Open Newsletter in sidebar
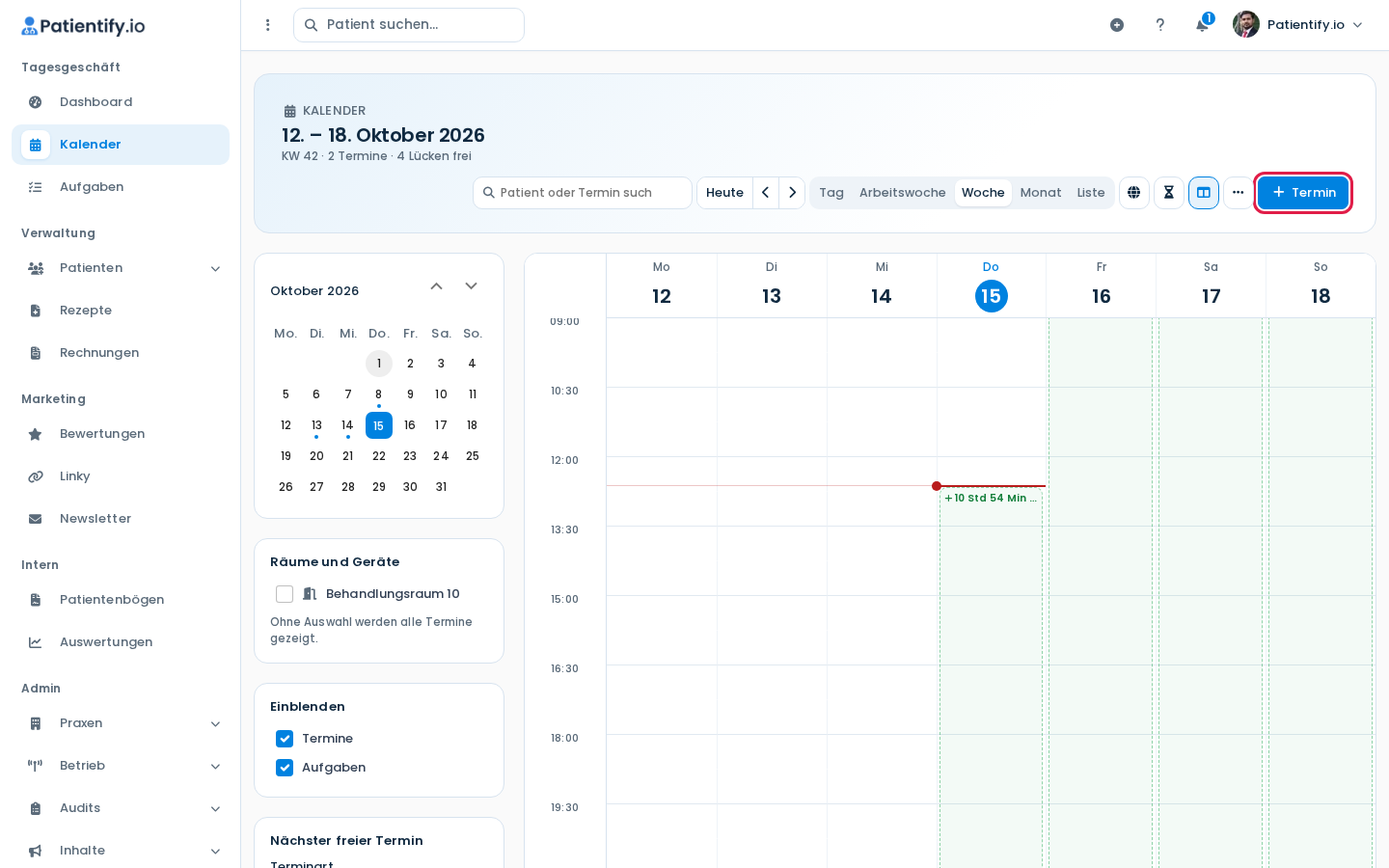 pyautogui.click(x=121, y=519)
